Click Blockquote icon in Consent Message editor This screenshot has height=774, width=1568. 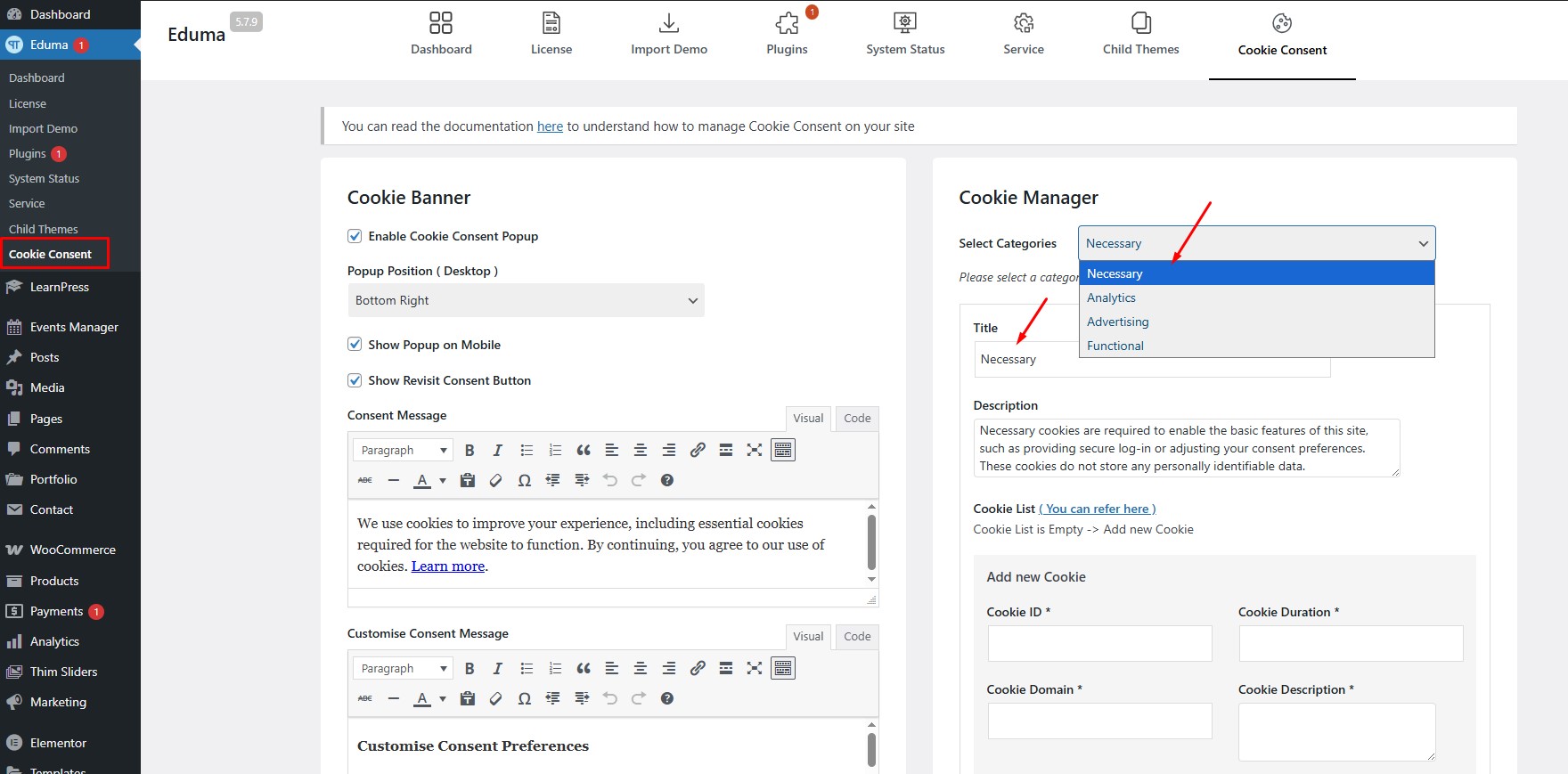(584, 451)
